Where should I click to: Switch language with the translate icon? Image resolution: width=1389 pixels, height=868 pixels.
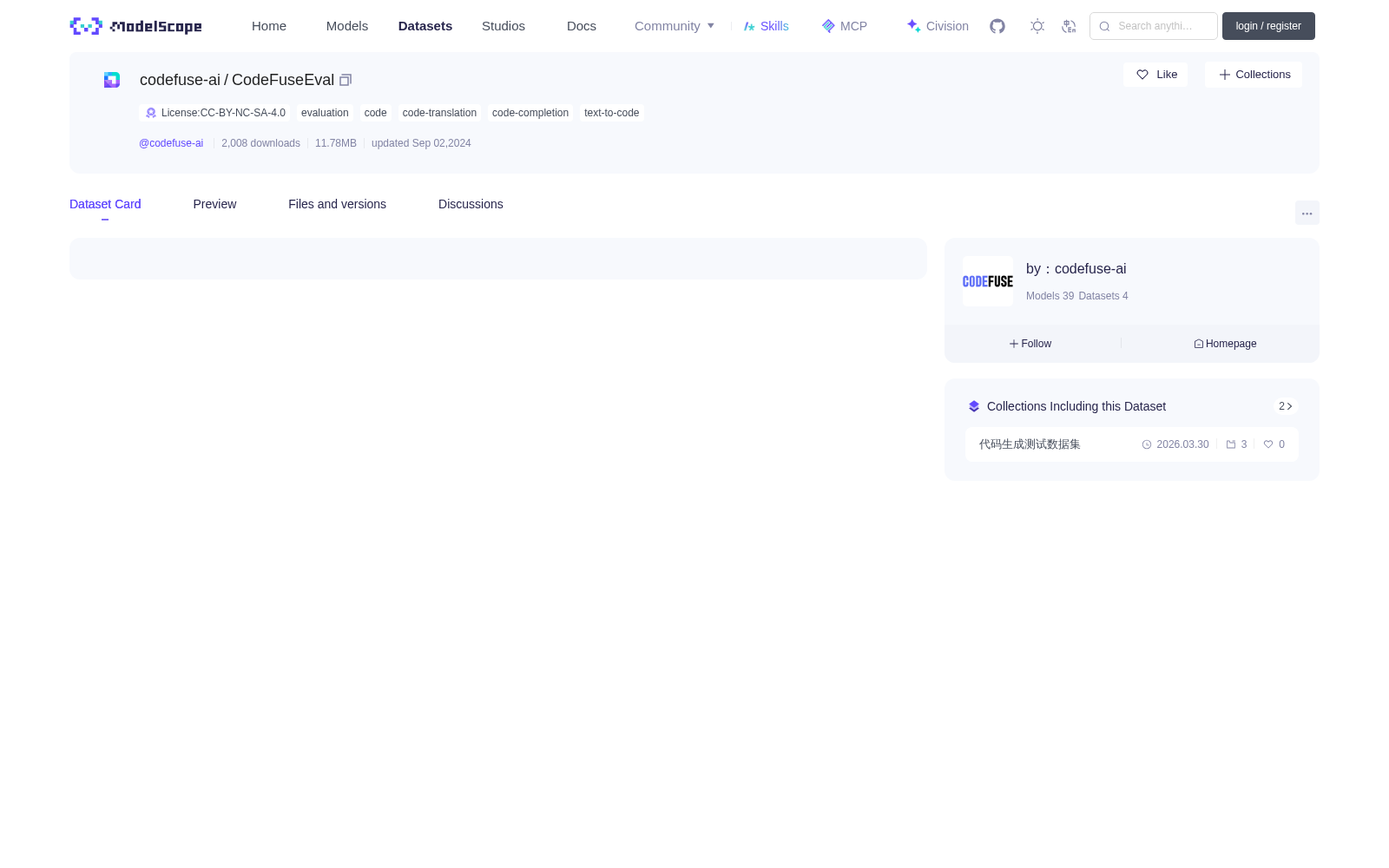pos(1069,26)
